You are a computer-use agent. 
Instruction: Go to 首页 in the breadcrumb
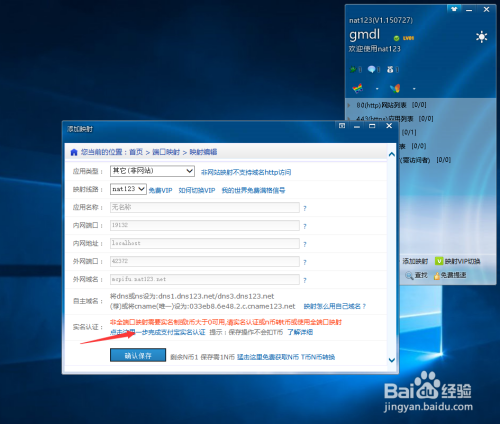coord(136,152)
